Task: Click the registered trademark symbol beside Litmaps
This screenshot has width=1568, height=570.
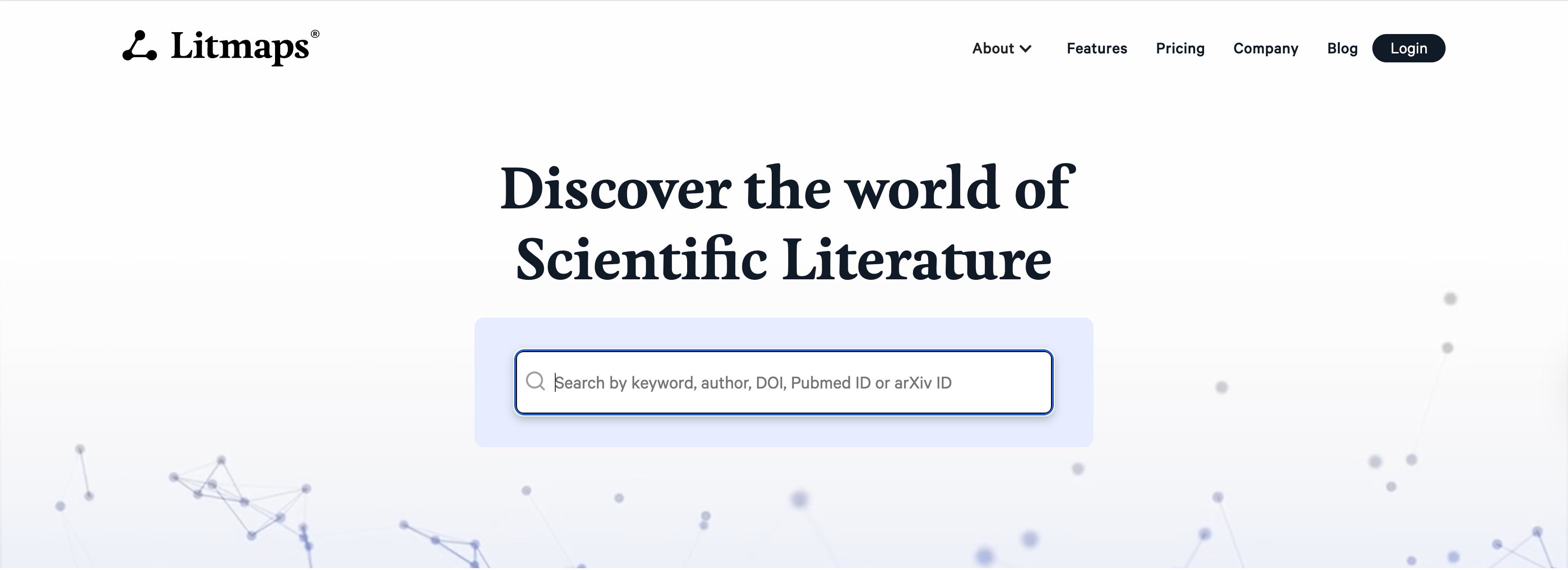Action: [315, 34]
